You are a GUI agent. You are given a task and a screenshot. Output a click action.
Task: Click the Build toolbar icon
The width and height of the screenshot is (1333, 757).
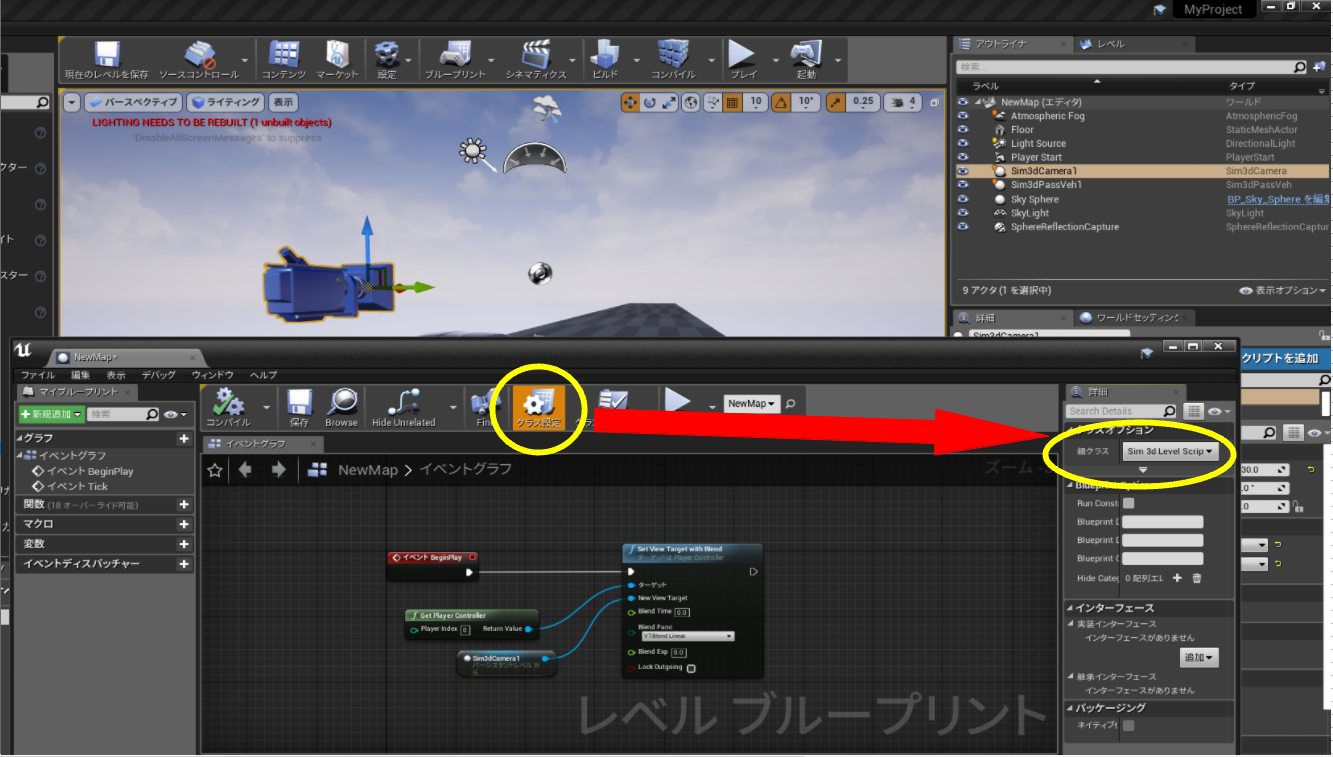[x=605, y=60]
